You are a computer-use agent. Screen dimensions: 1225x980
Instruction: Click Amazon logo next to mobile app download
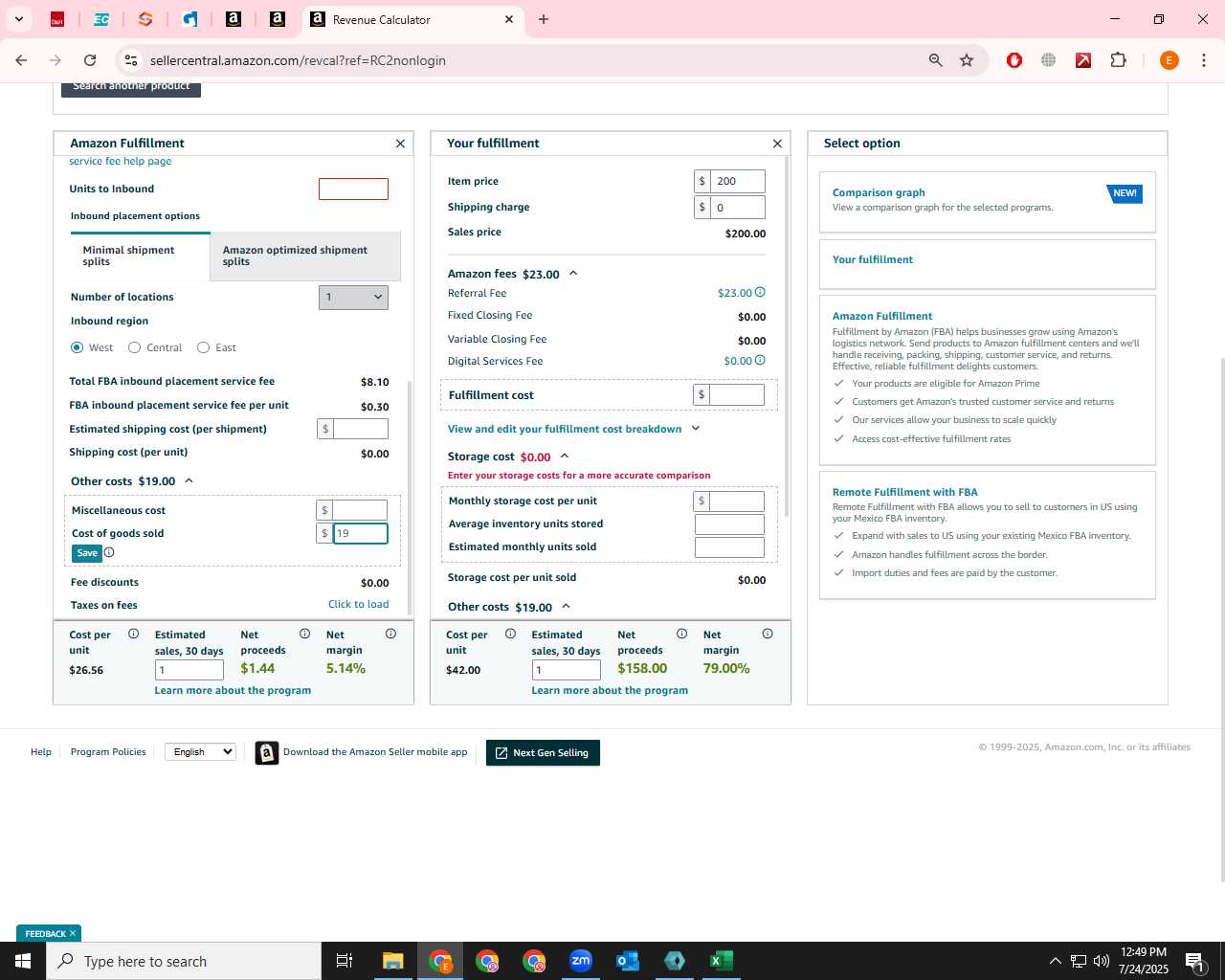(x=266, y=753)
